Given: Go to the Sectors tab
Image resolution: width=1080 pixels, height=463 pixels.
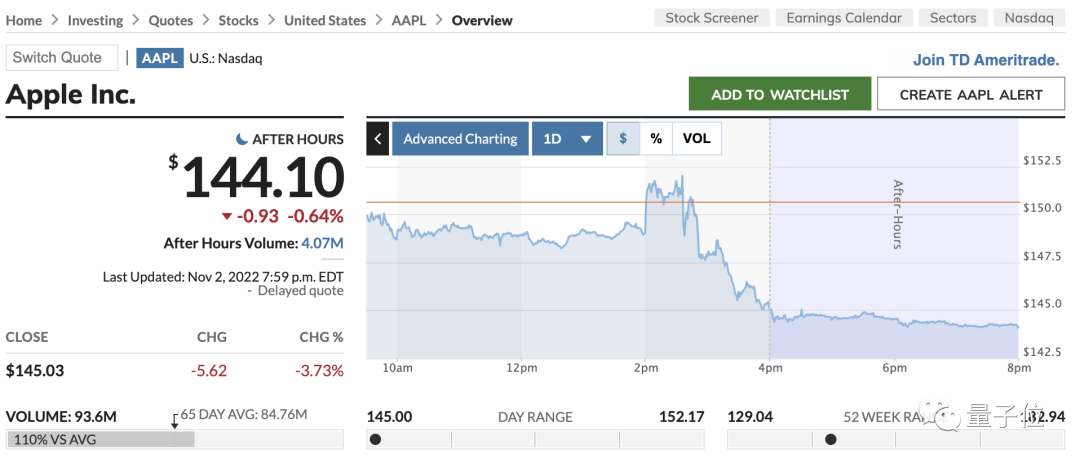Looking at the screenshot, I should [953, 18].
